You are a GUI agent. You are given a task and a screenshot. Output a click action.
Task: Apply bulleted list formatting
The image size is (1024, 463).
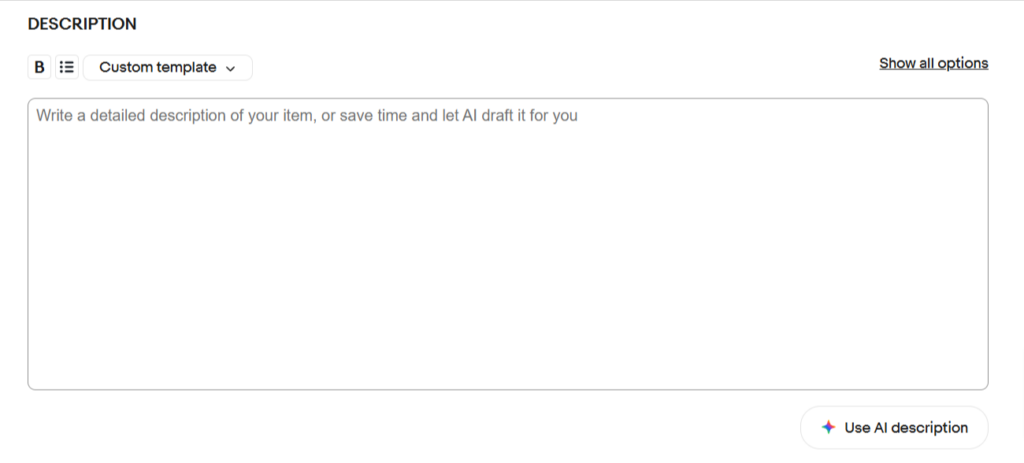pos(67,67)
